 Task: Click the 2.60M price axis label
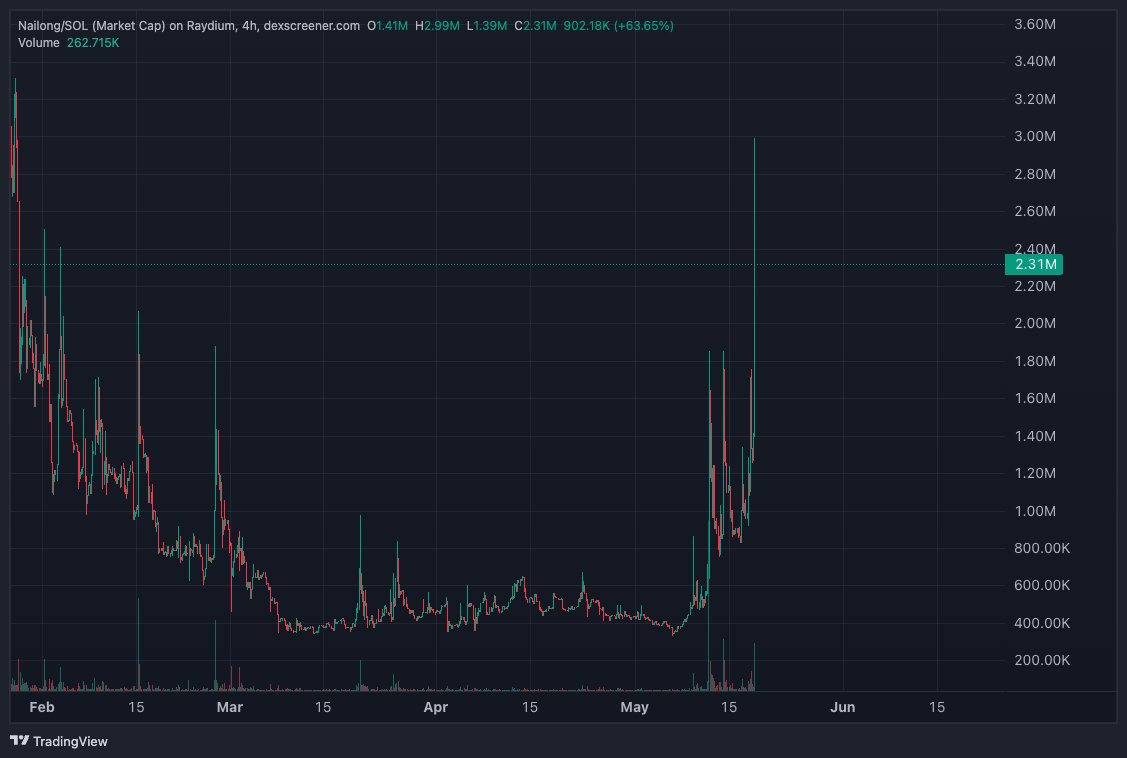(x=1035, y=211)
